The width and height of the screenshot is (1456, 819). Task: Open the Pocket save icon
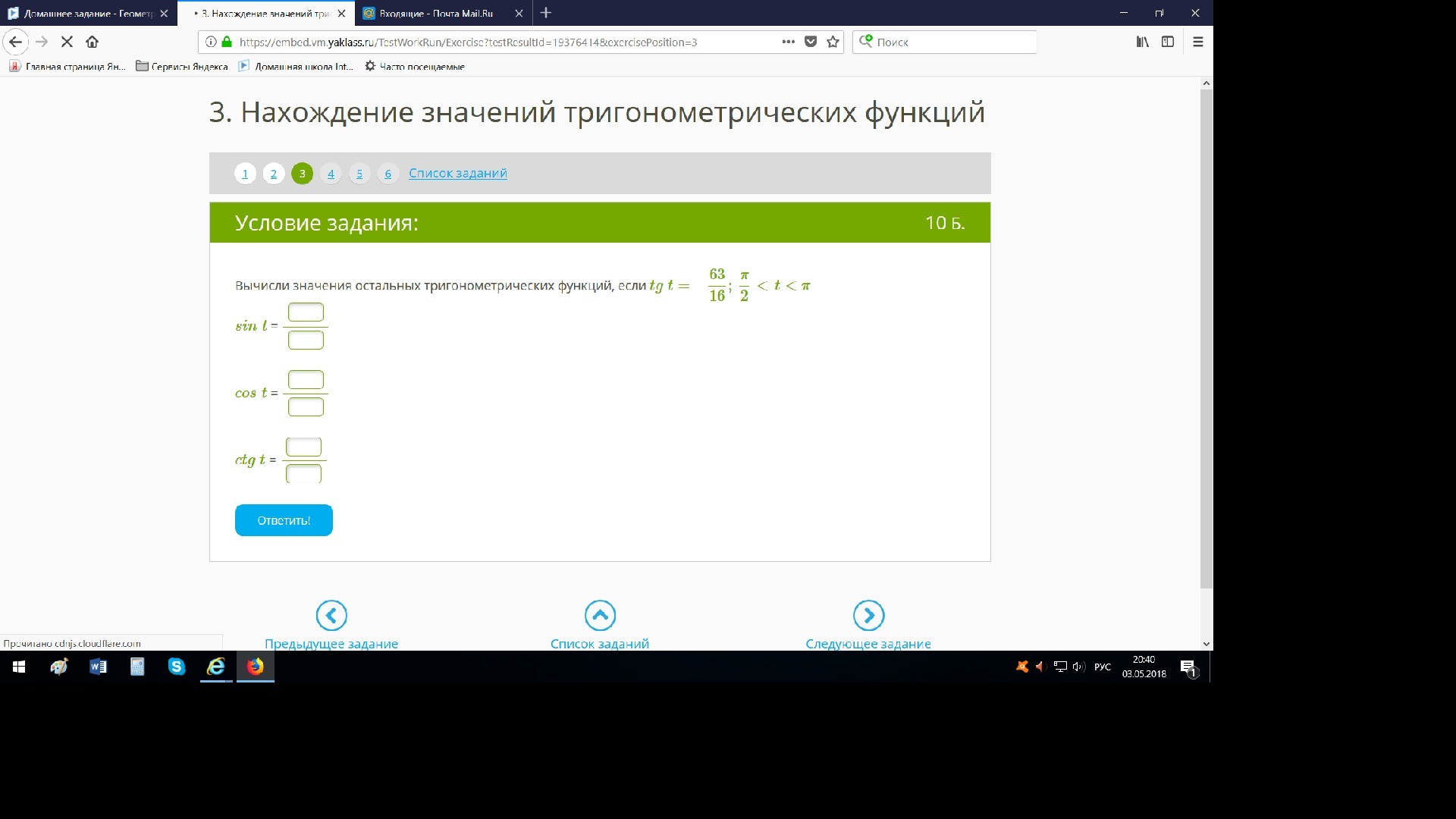[x=811, y=42]
